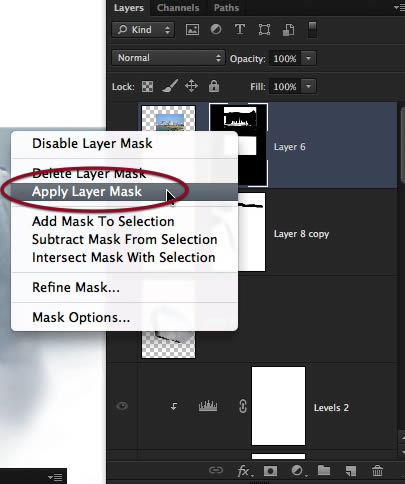Open the Opacity slider arrow
The height and width of the screenshot is (484, 405).
pos(308,58)
